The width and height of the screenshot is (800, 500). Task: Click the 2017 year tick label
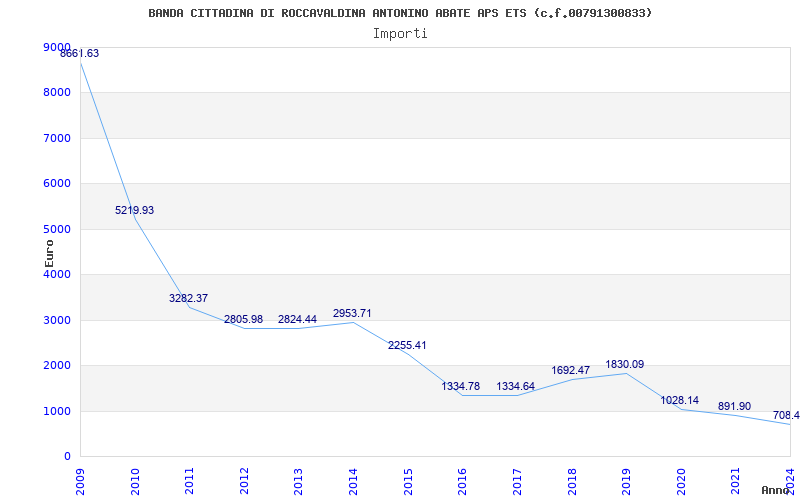517,482
